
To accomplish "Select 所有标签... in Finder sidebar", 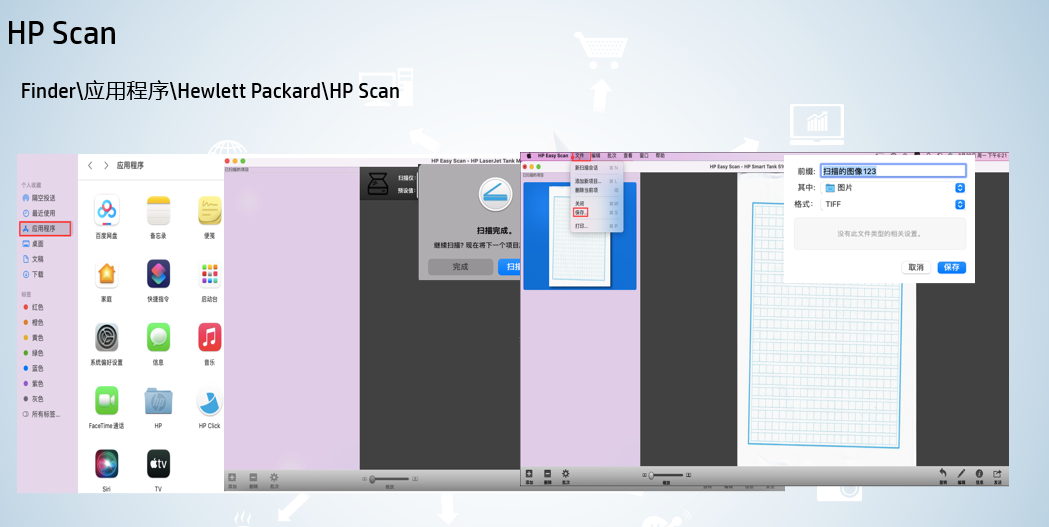I will click(x=42, y=414).
